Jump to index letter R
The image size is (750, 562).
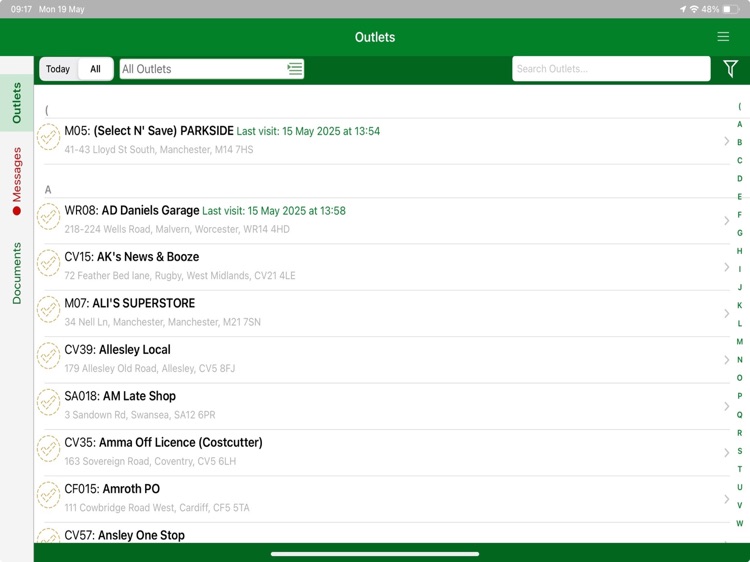point(739,433)
